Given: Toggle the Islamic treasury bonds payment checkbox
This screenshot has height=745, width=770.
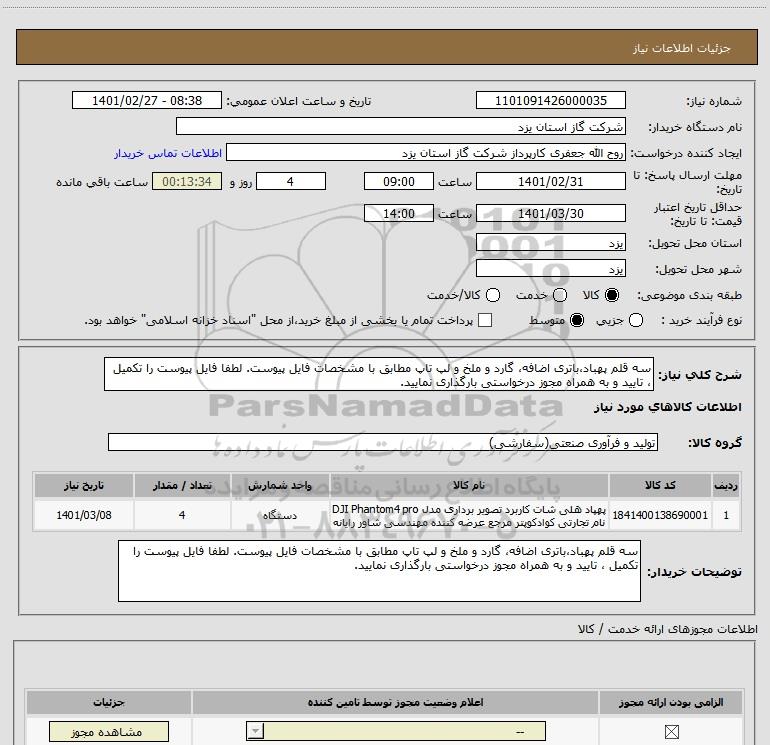Looking at the screenshot, I should tap(485, 320).
